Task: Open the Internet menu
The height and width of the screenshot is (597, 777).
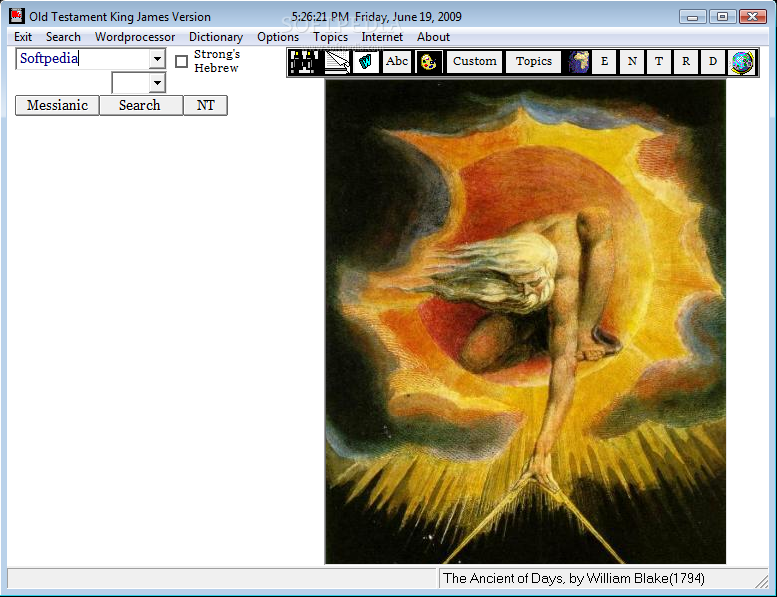Action: pos(382,37)
